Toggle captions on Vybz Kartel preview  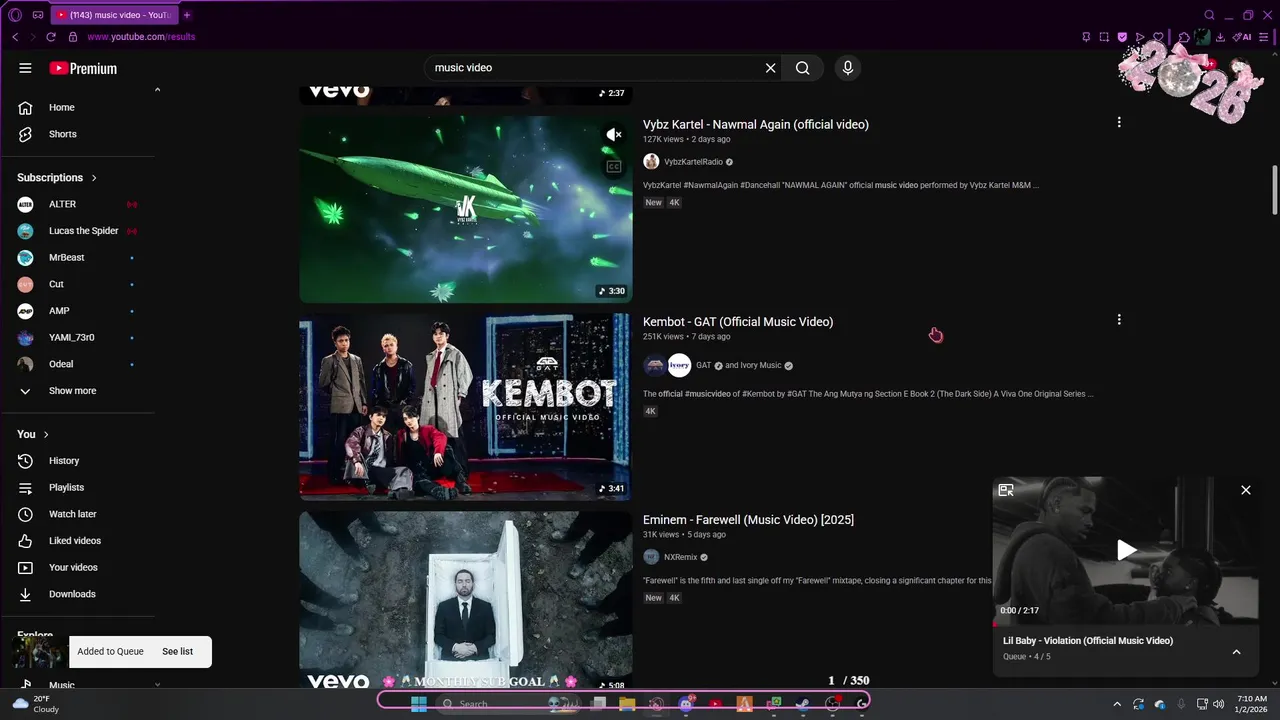click(613, 167)
